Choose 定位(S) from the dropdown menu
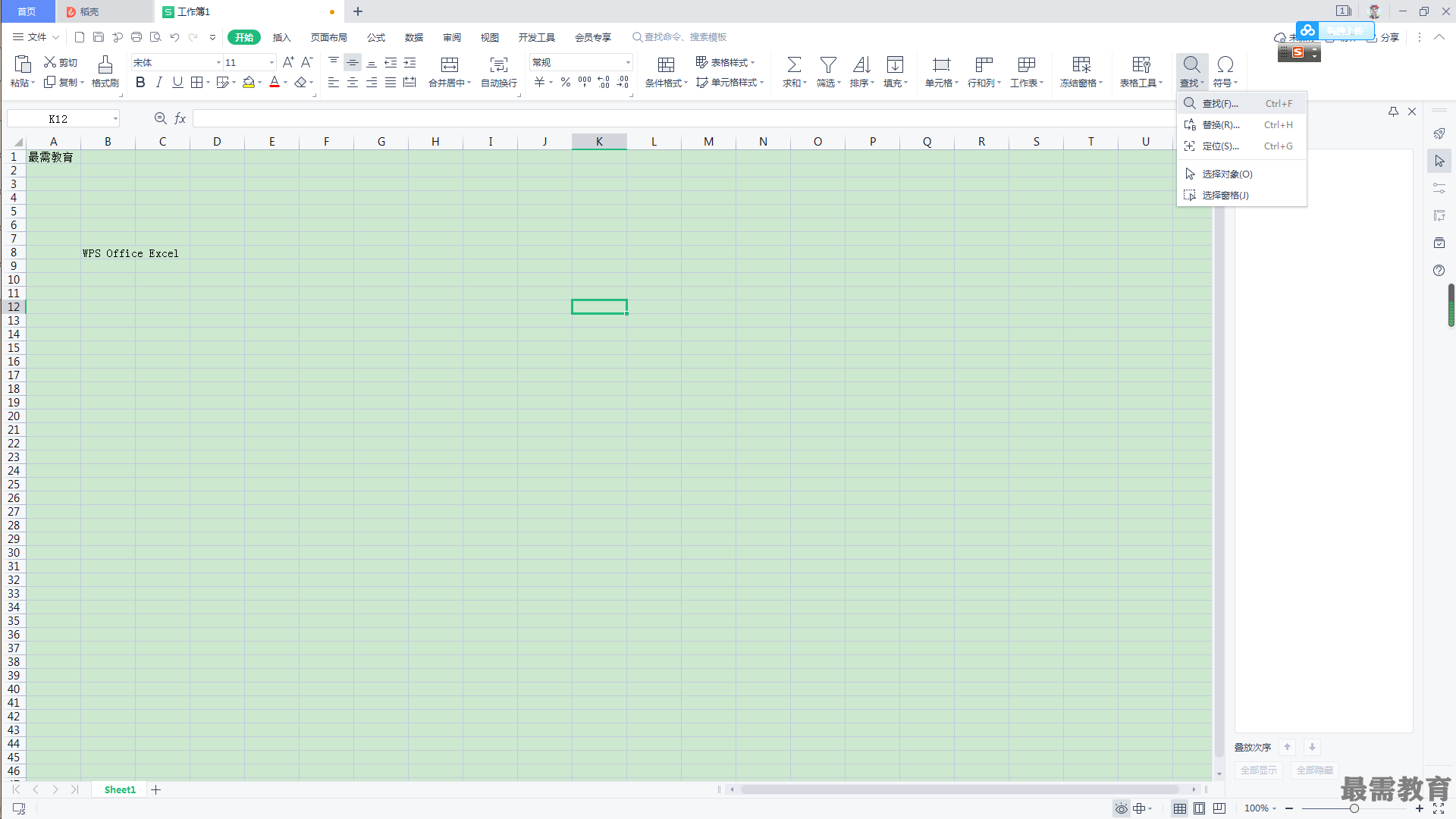The image size is (1456, 819). click(x=1241, y=146)
